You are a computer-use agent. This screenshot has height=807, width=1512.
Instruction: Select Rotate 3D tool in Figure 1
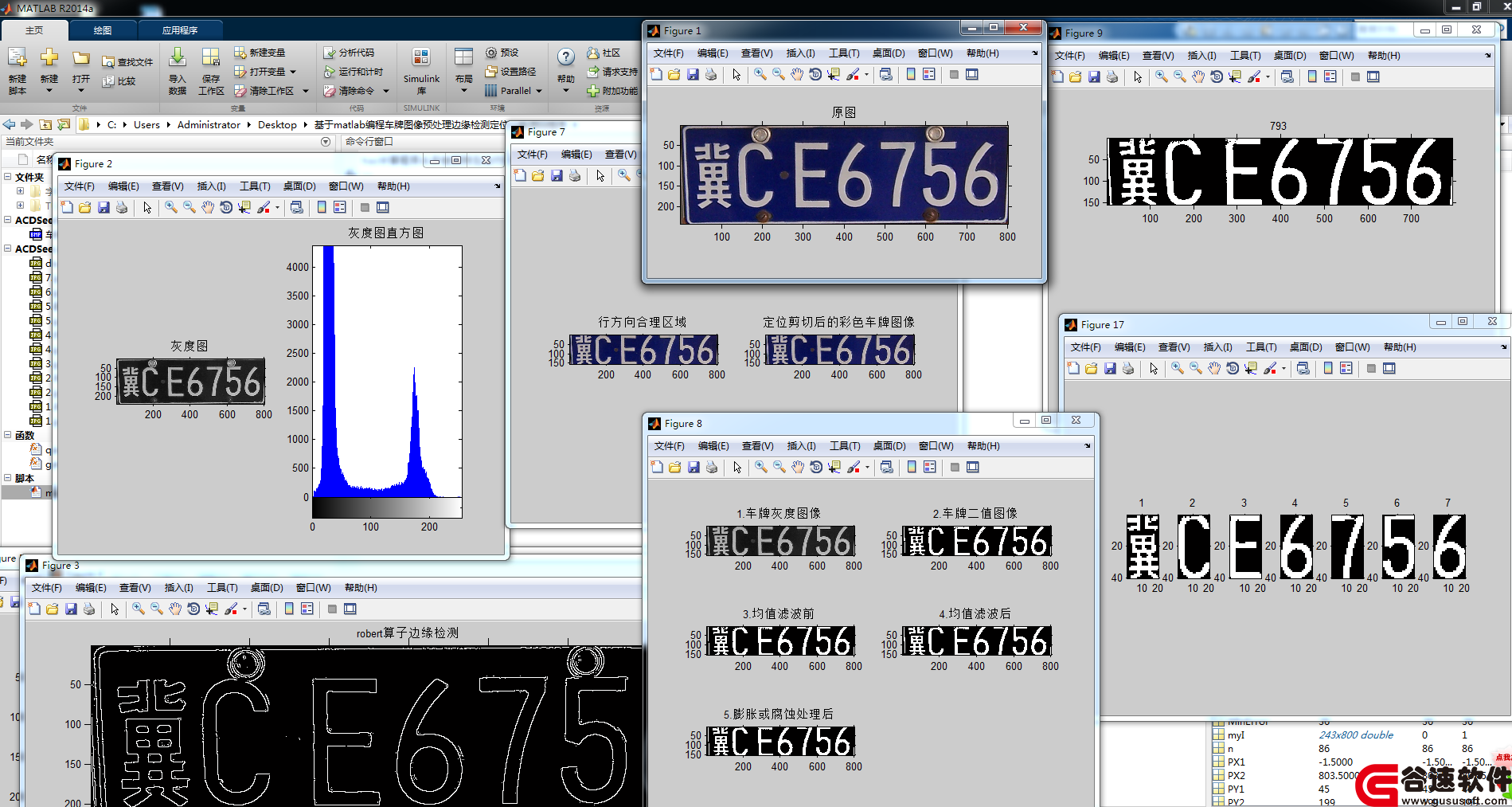pos(815,74)
